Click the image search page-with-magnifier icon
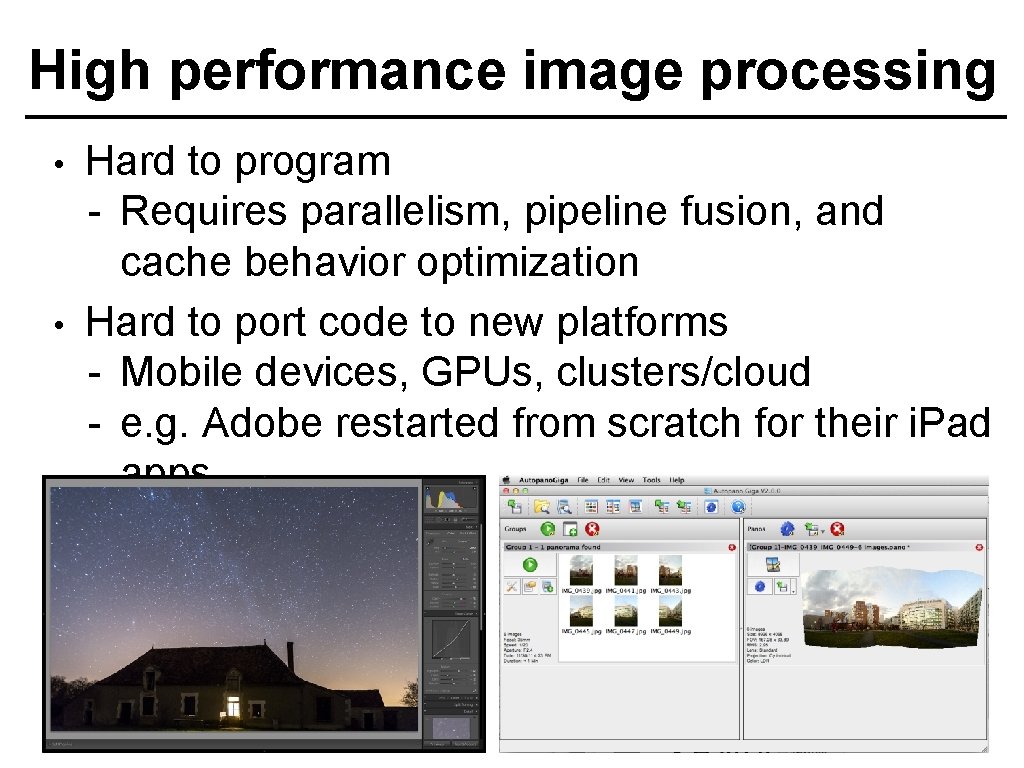 click(x=564, y=507)
